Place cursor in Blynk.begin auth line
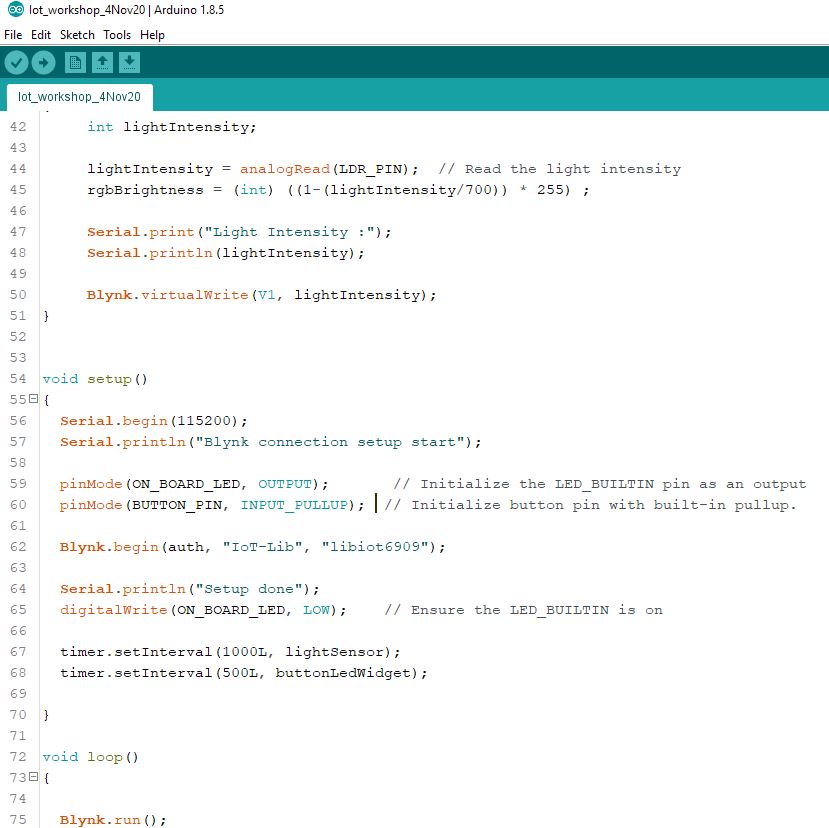Viewport: 829px width, 828px height. (252, 547)
